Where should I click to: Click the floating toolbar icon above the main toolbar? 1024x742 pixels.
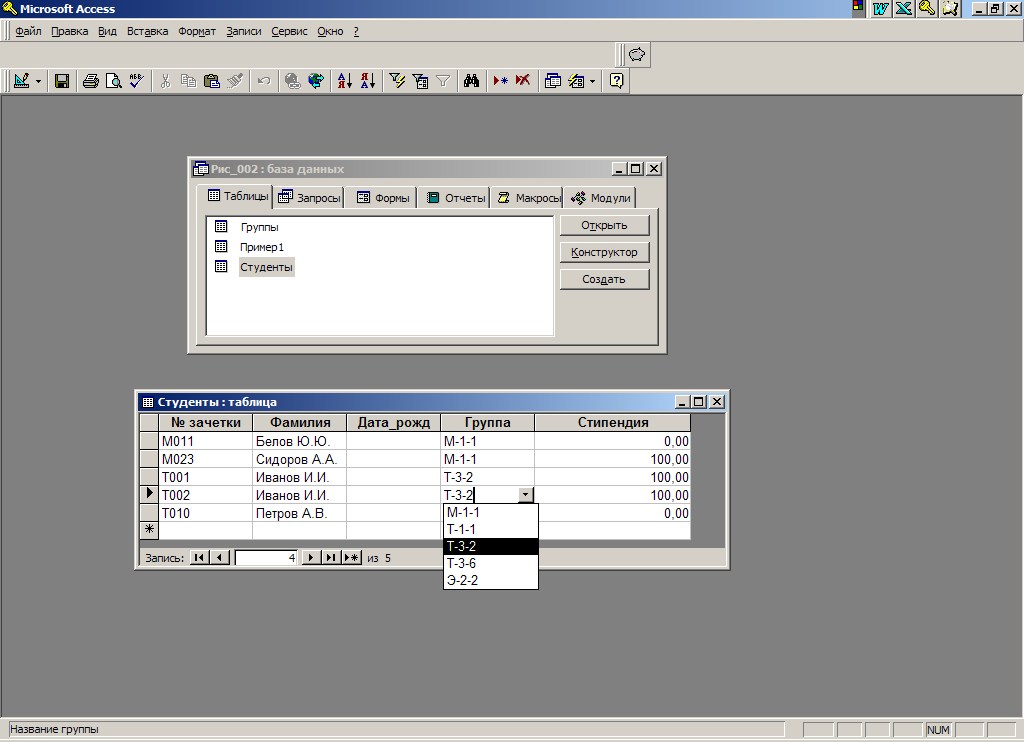pos(637,54)
